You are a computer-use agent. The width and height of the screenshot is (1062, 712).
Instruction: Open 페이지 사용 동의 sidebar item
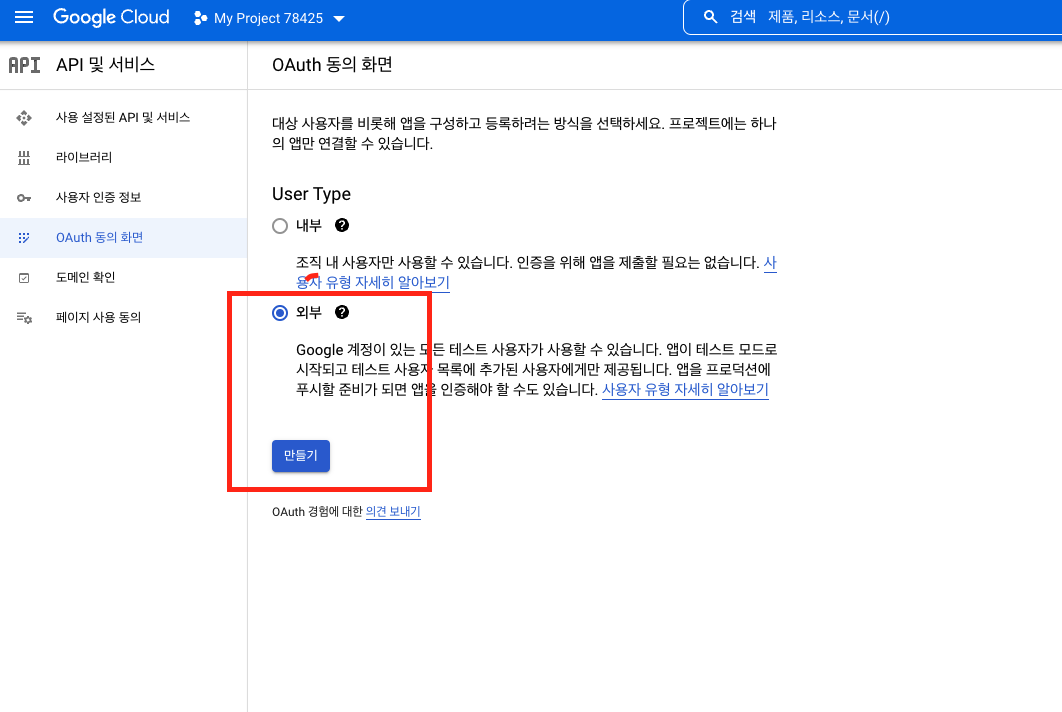click(x=98, y=318)
